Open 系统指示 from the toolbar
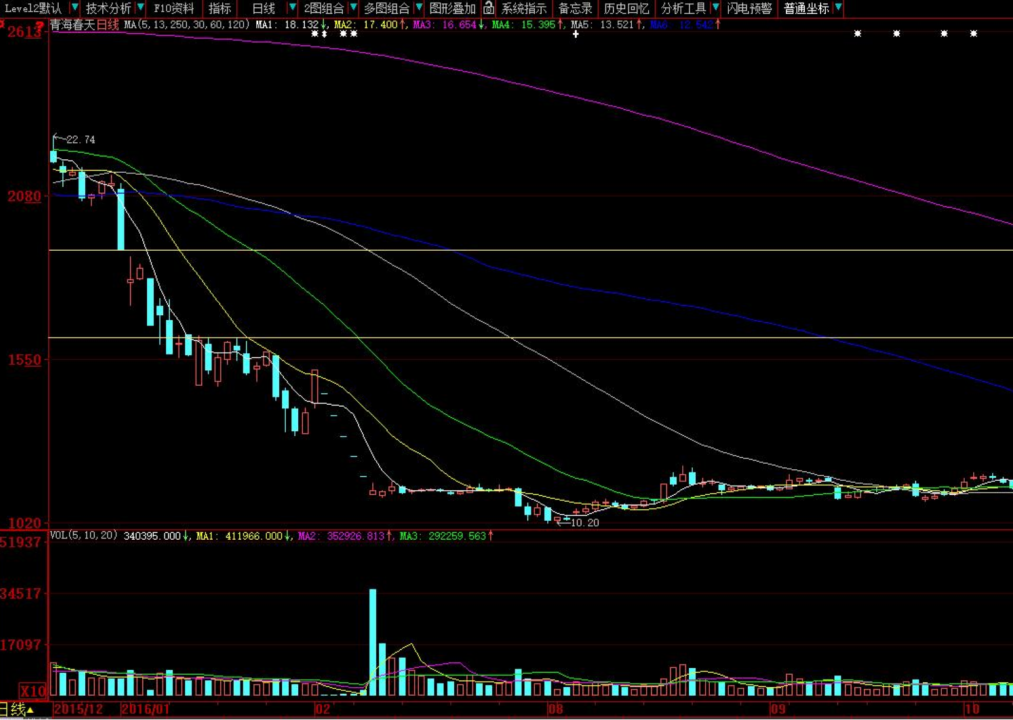The width and height of the screenshot is (1013, 720). pos(524,8)
